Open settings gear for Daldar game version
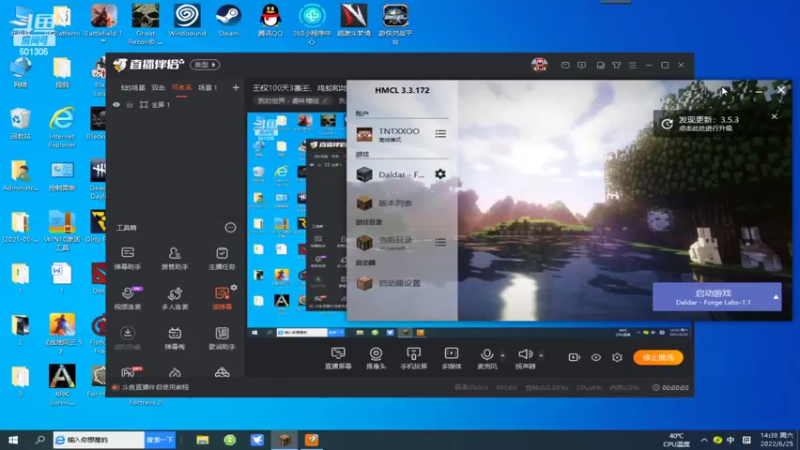Viewport: 800px width, 450px height. [x=440, y=174]
